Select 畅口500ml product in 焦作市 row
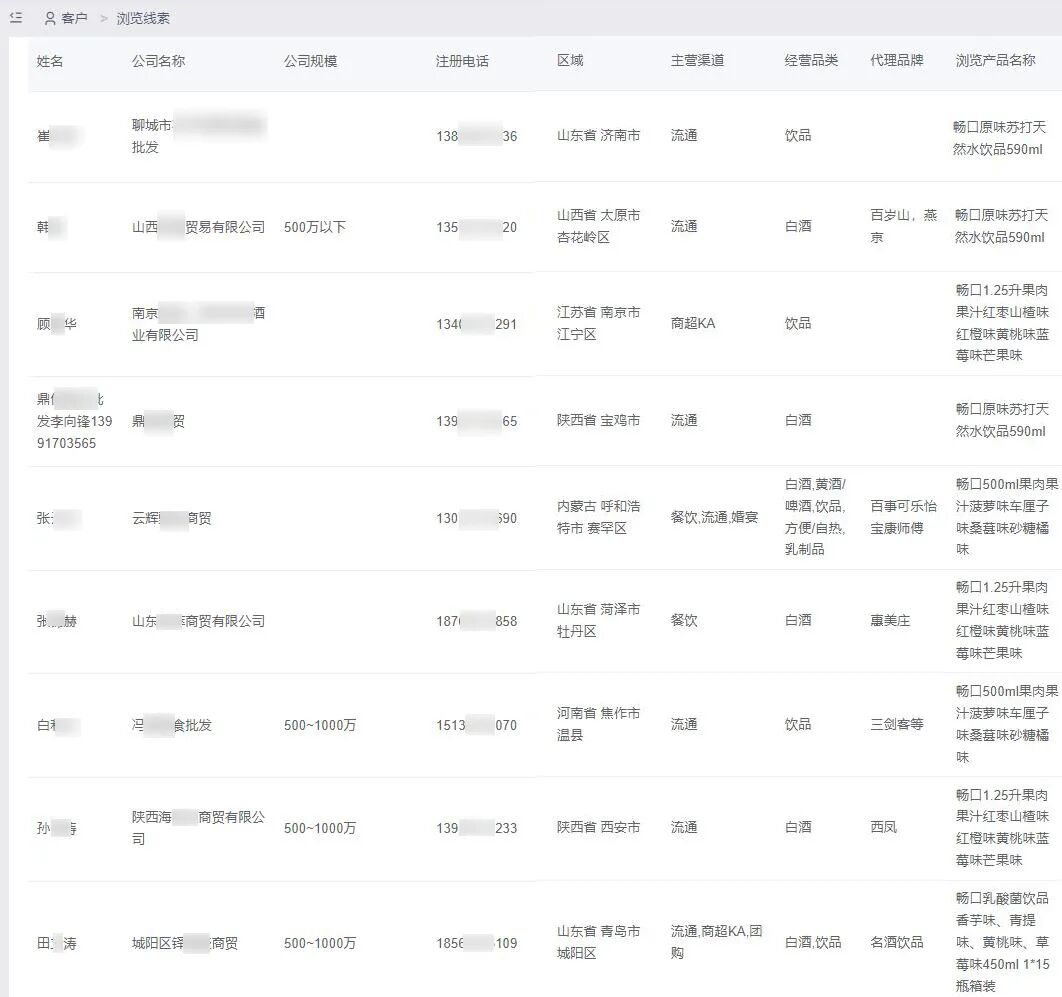This screenshot has width=1062, height=997. tap(1006, 724)
